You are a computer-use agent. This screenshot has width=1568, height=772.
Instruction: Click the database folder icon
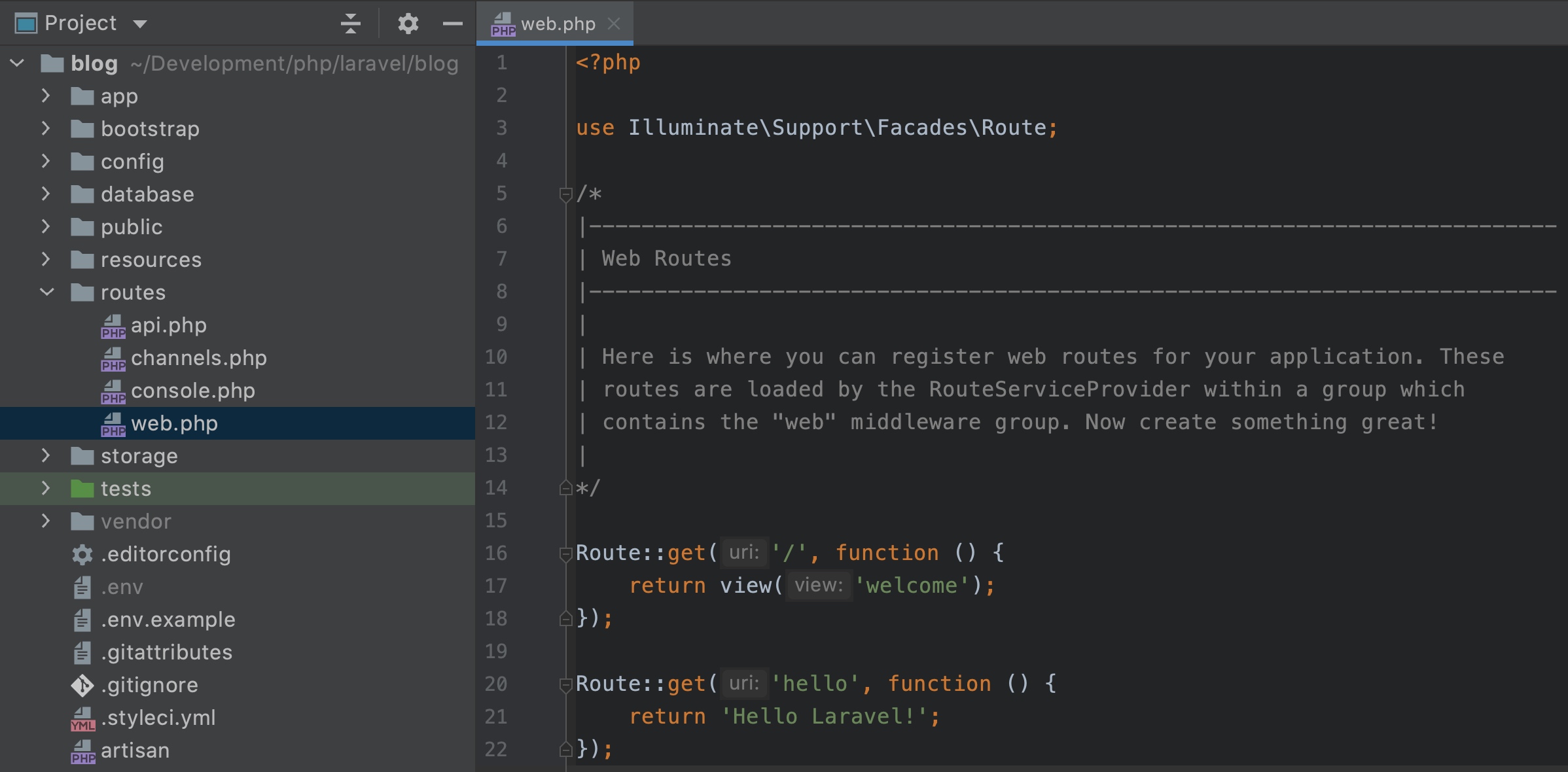point(82,194)
